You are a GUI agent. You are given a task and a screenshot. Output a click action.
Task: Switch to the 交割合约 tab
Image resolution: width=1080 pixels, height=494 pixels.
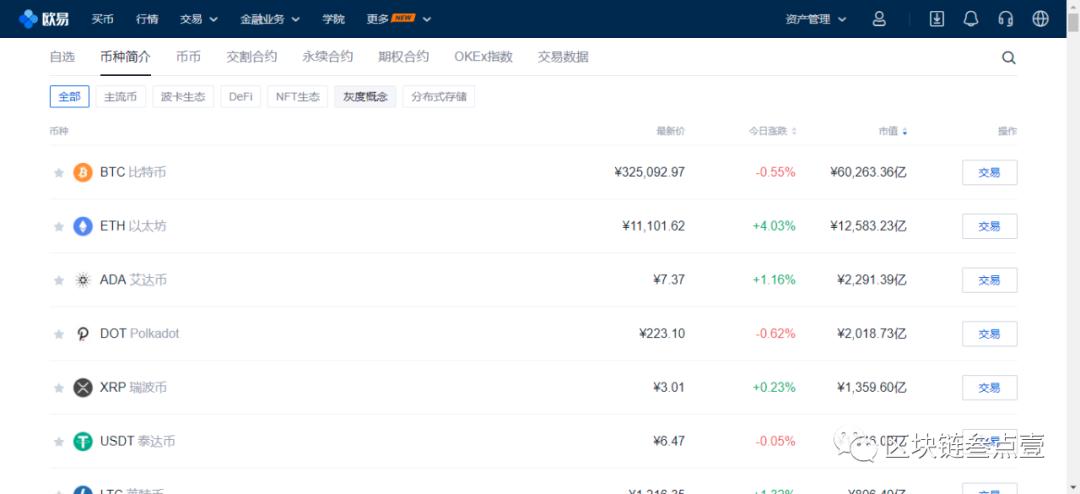point(251,56)
